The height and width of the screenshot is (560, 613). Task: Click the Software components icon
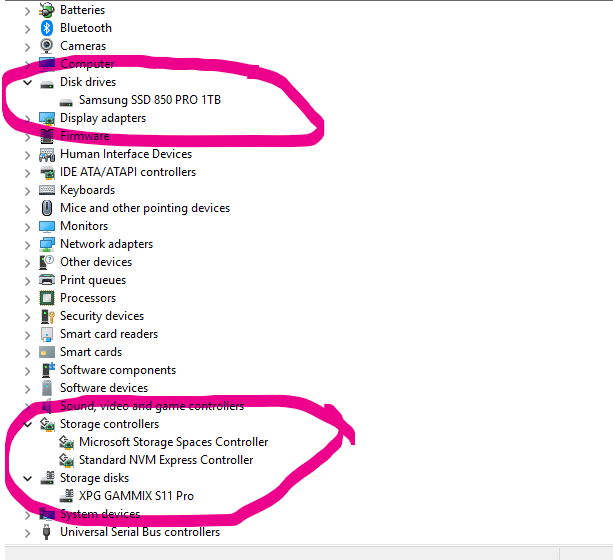click(48, 370)
